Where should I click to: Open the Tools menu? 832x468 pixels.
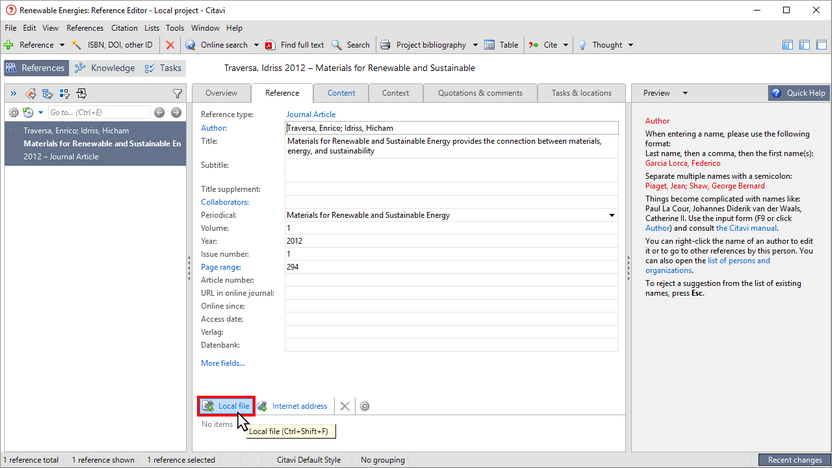[175, 28]
